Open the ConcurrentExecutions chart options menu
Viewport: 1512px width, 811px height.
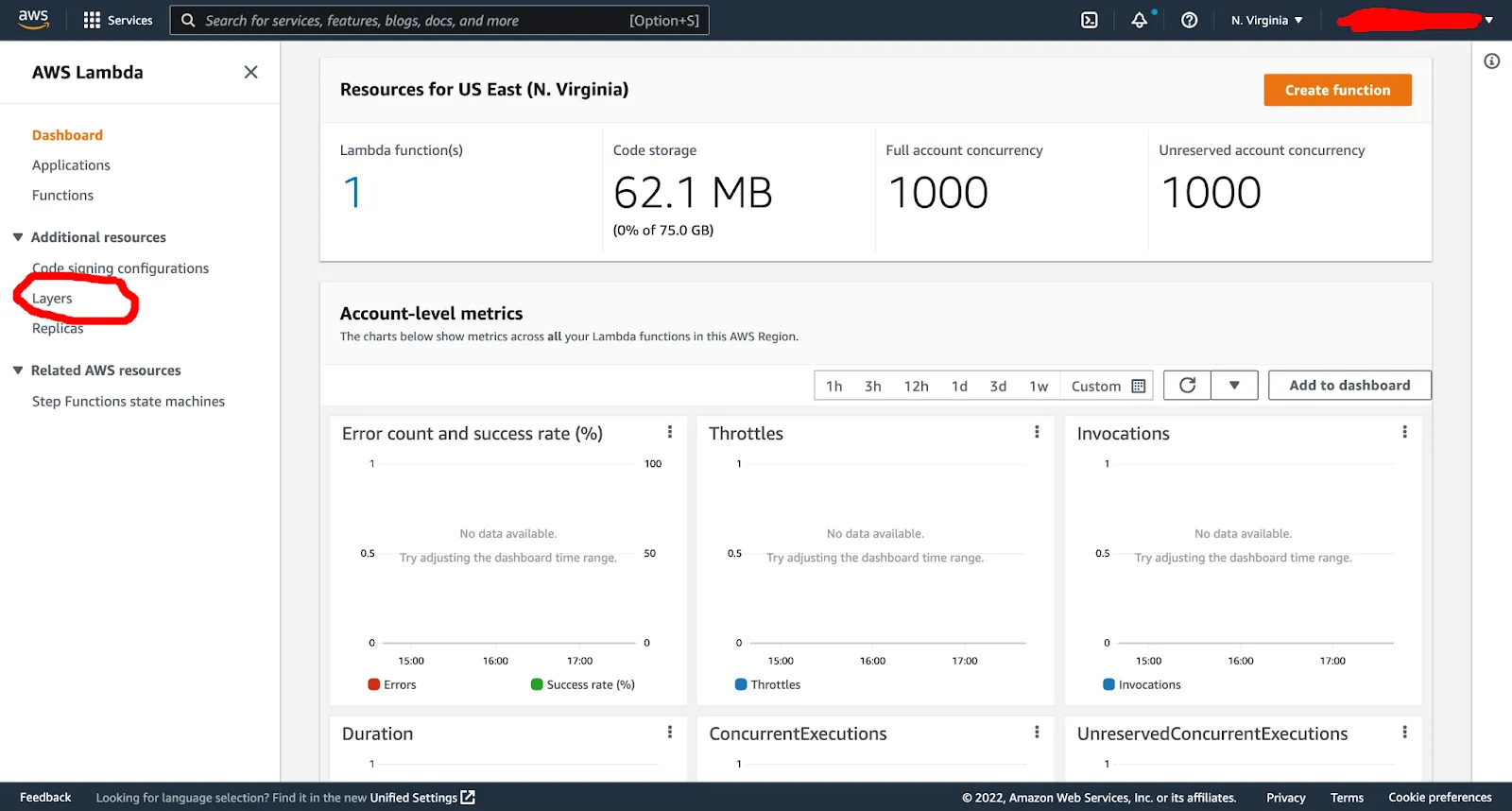[1037, 733]
